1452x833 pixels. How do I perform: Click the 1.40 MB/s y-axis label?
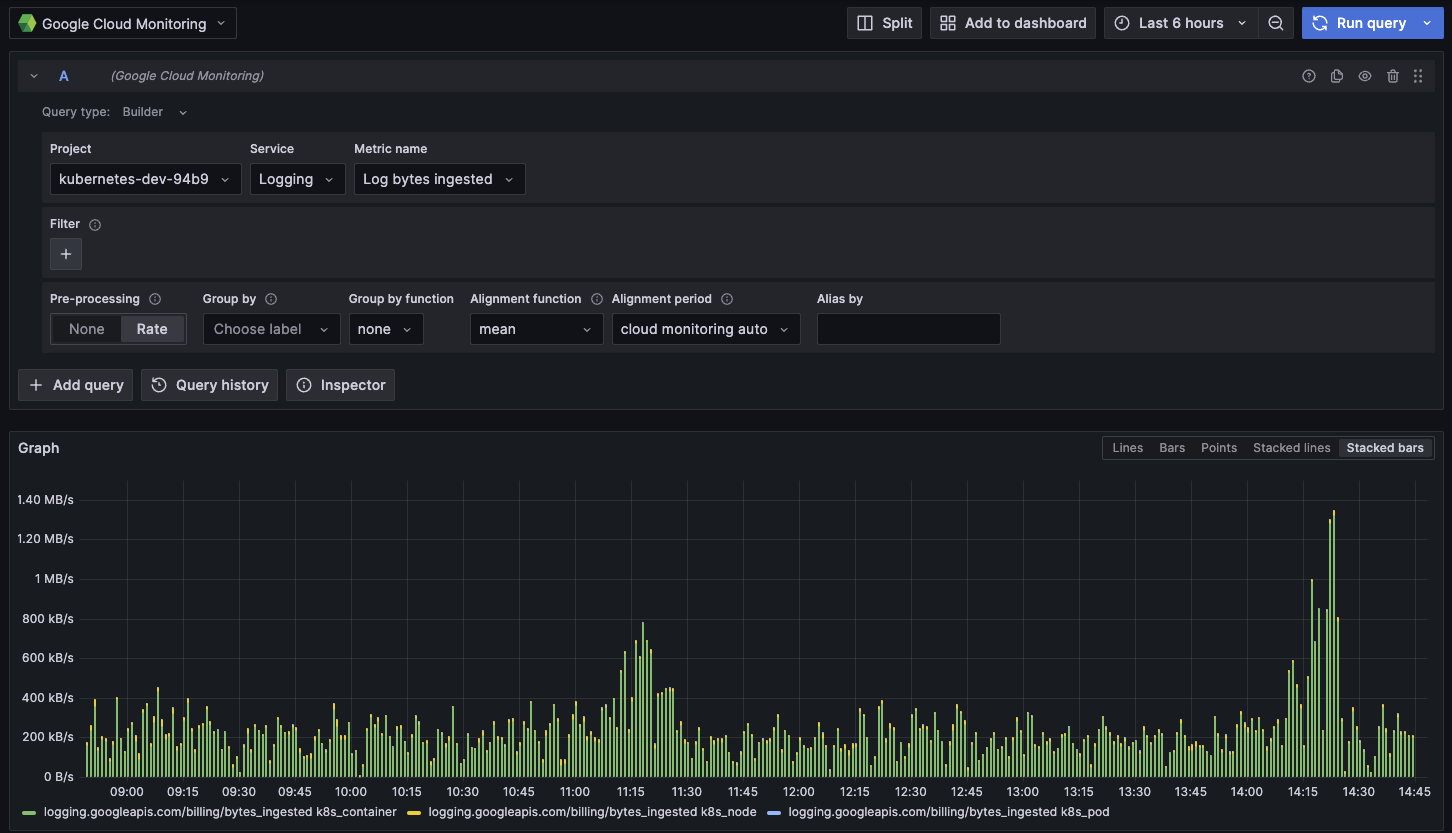coord(45,499)
